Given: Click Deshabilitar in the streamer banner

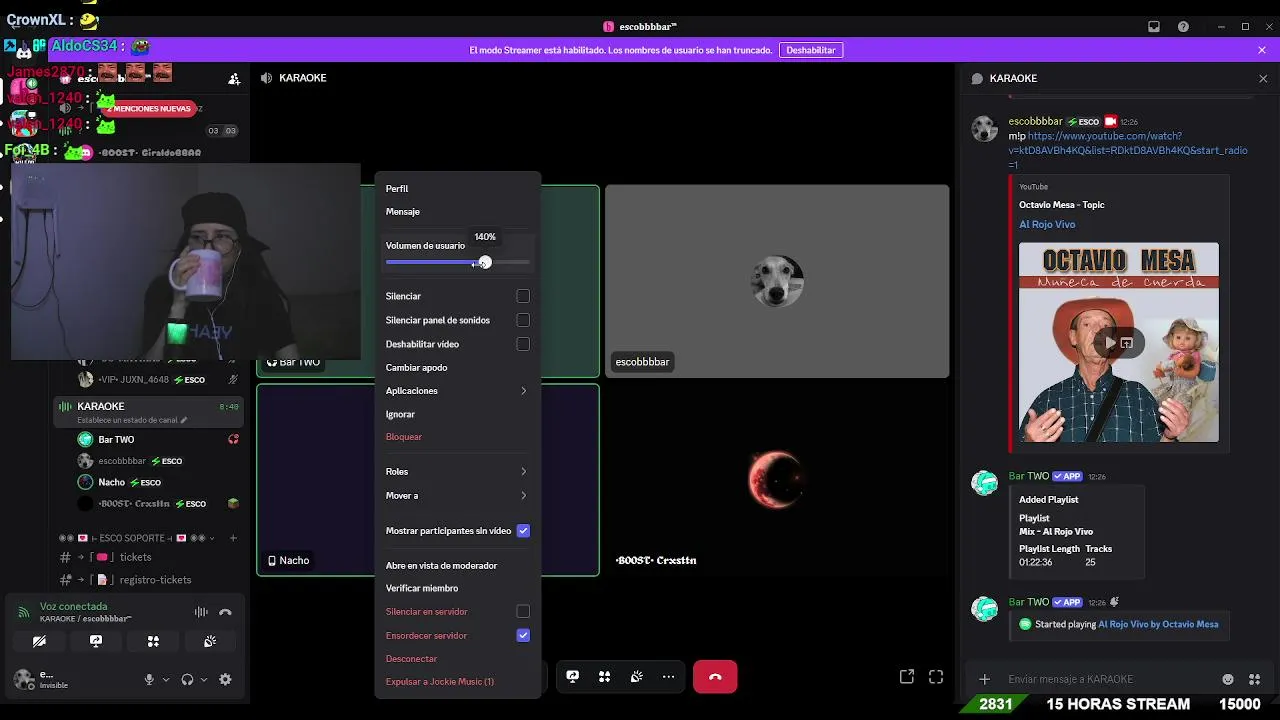Looking at the screenshot, I should click(810, 50).
